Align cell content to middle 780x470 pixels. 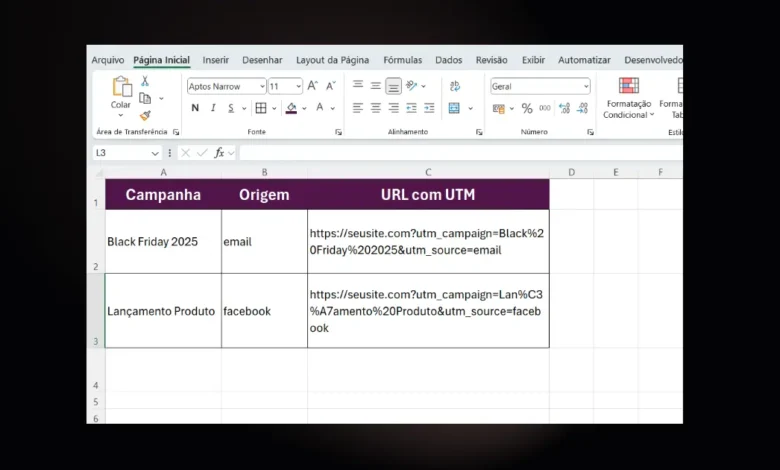coord(376,86)
